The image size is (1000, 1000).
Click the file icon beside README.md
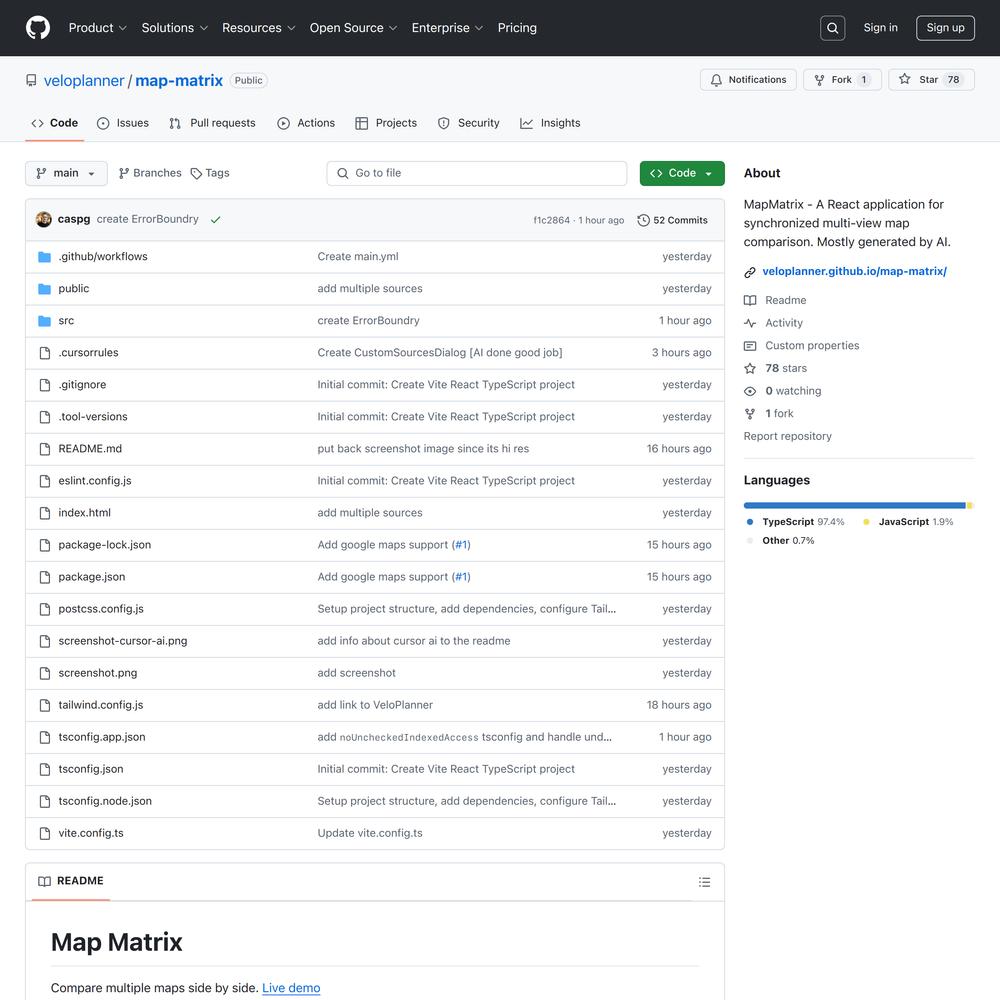click(x=45, y=449)
